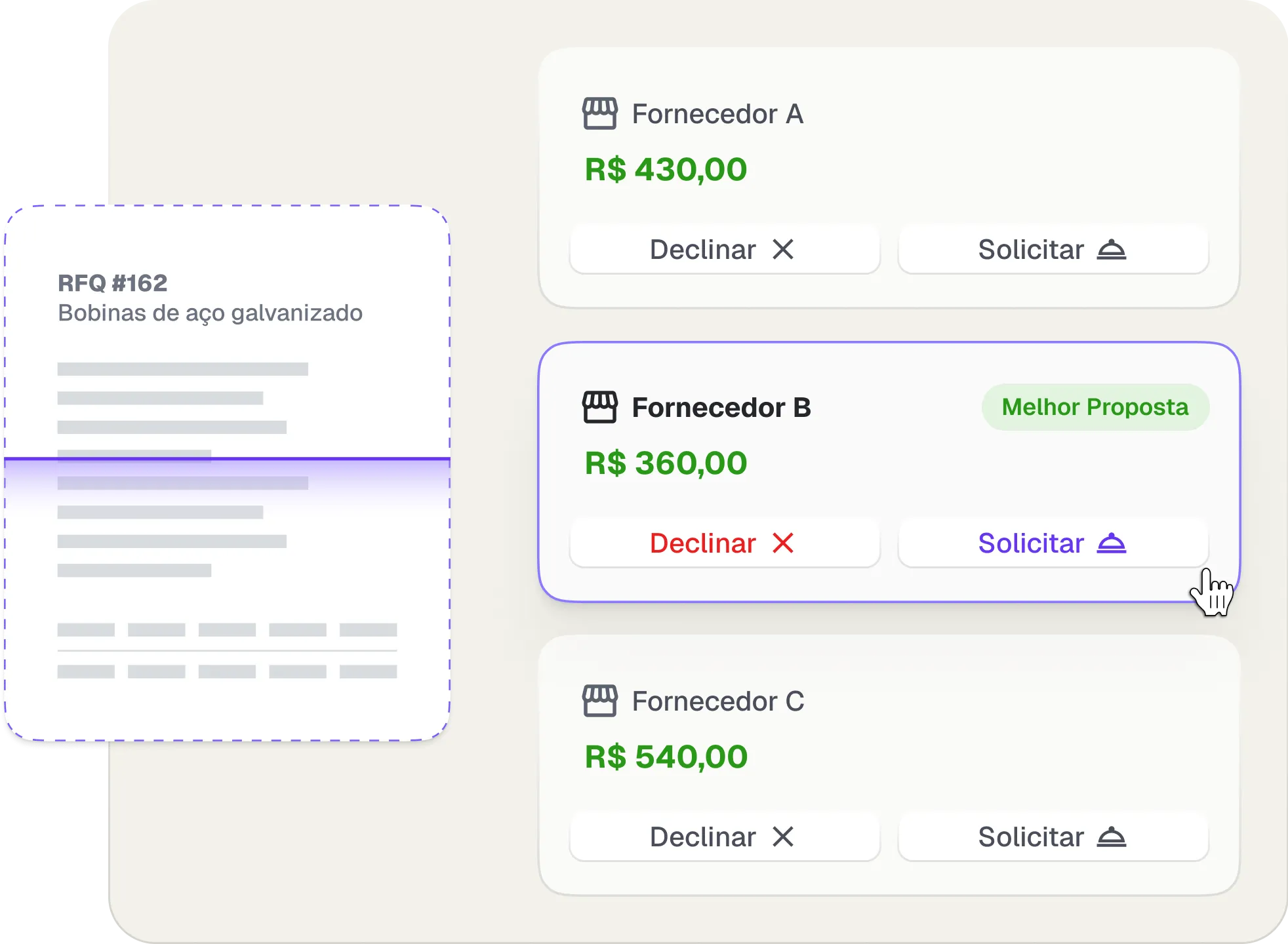The image size is (1288, 944).
Task: Click the X icon in Fornecedor A's Declinar button
Action: click(783, 250)
